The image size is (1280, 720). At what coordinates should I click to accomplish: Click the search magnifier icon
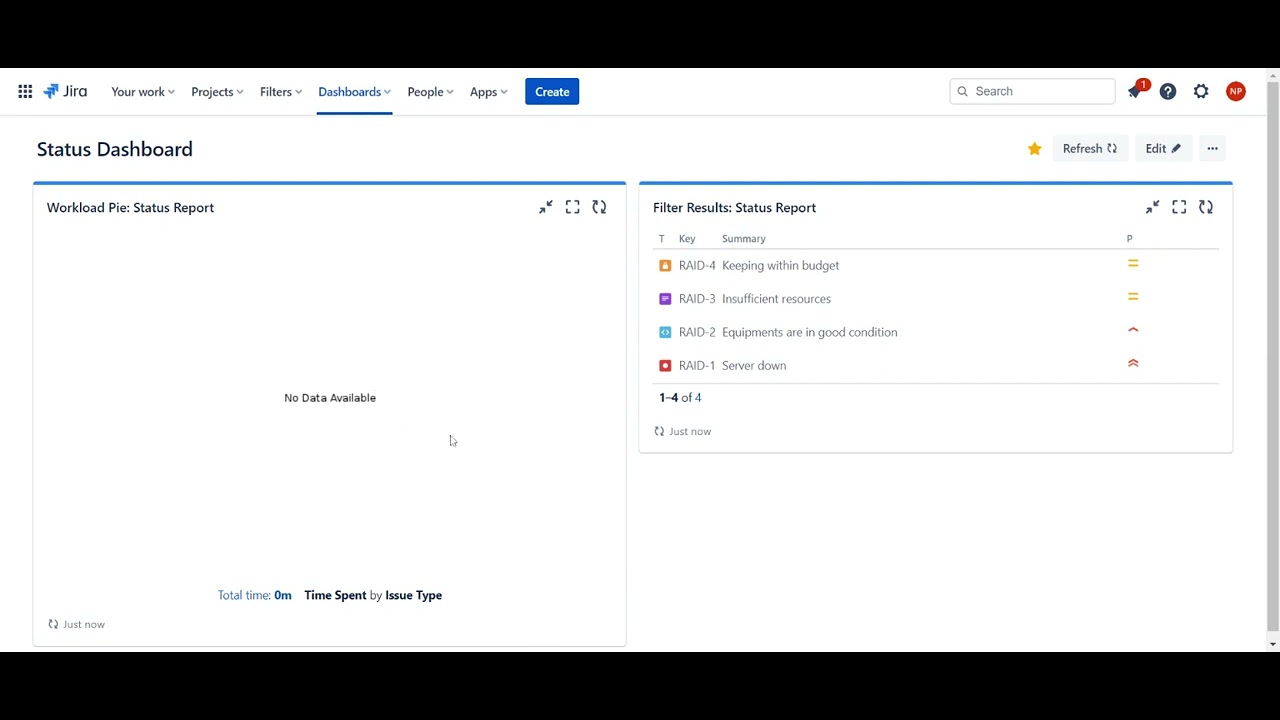(x=963, y=91)
